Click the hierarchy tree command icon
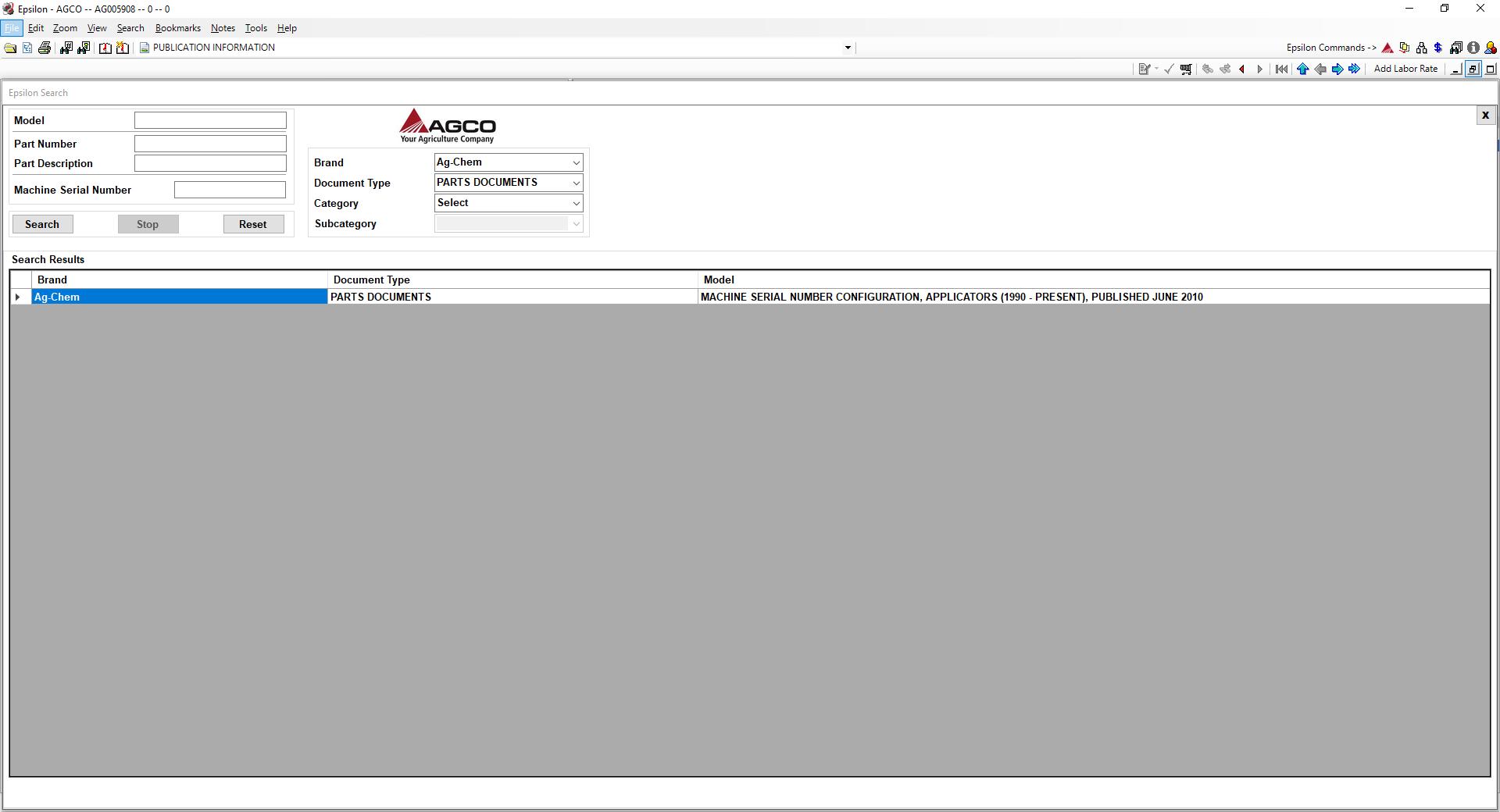The width and height of the screenshot is (1500, 812). [x=1421, y=48]
